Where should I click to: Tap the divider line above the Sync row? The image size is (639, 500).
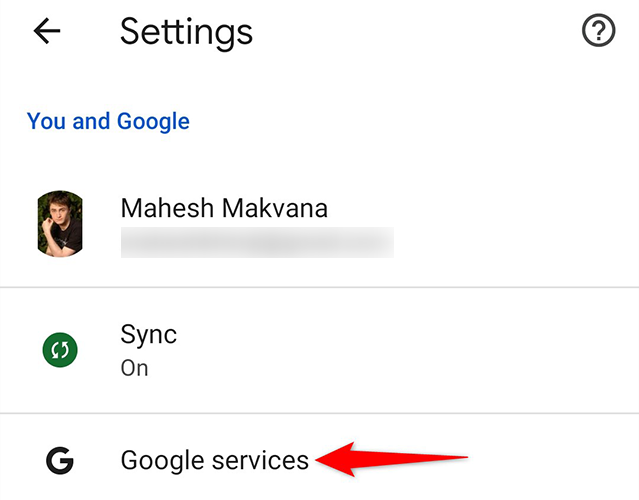pos(319,288)
